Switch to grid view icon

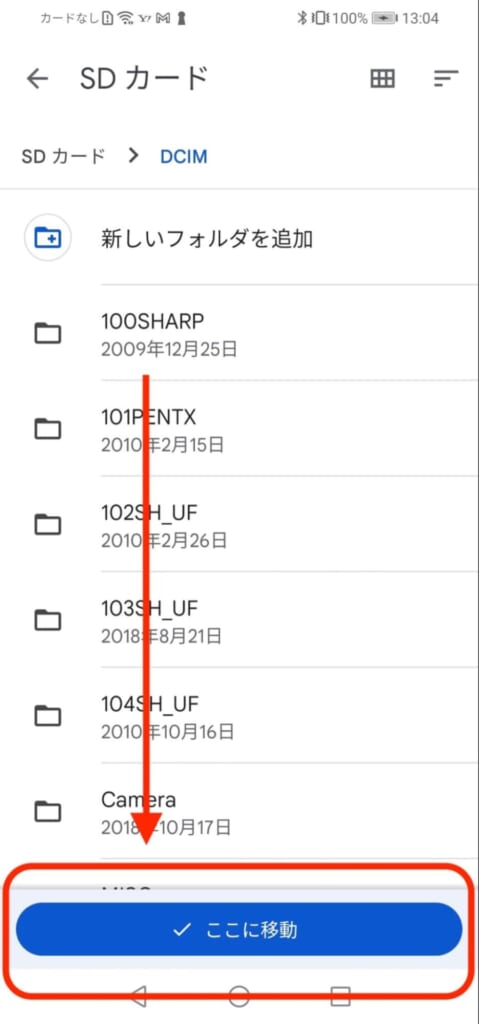click(x=383, y=79)
